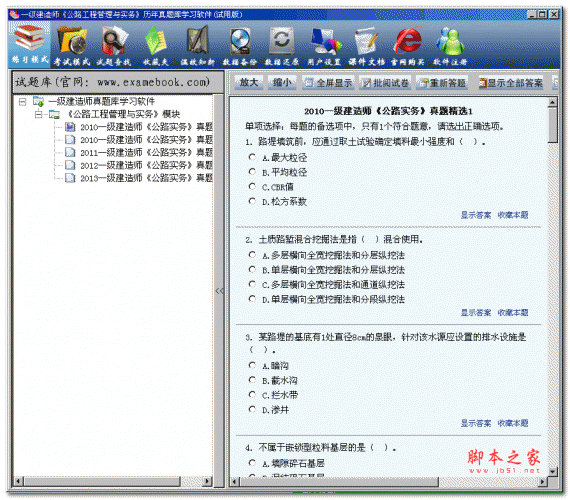Select question 3 option D.渗井

pos(252,409)
